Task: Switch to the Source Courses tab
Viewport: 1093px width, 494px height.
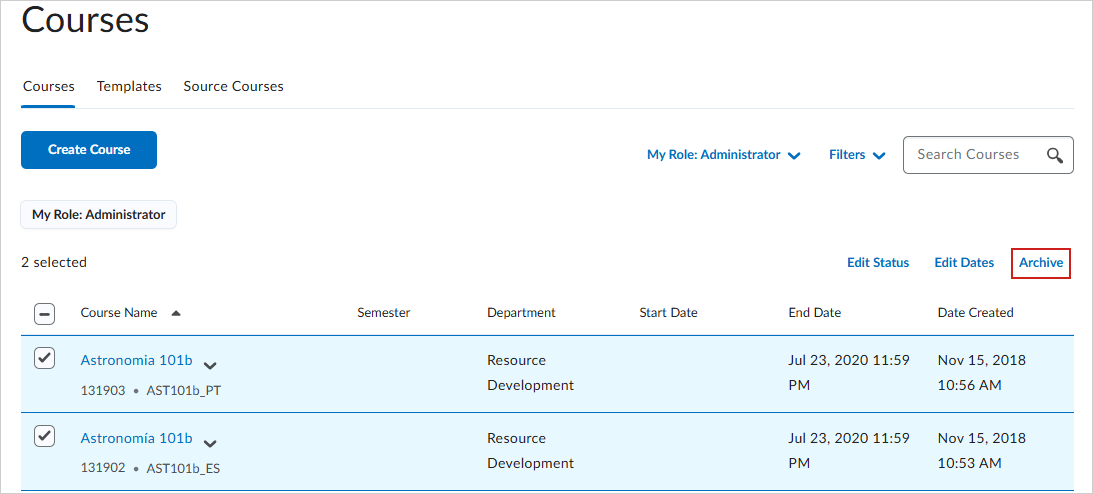Action: (234, 86)
